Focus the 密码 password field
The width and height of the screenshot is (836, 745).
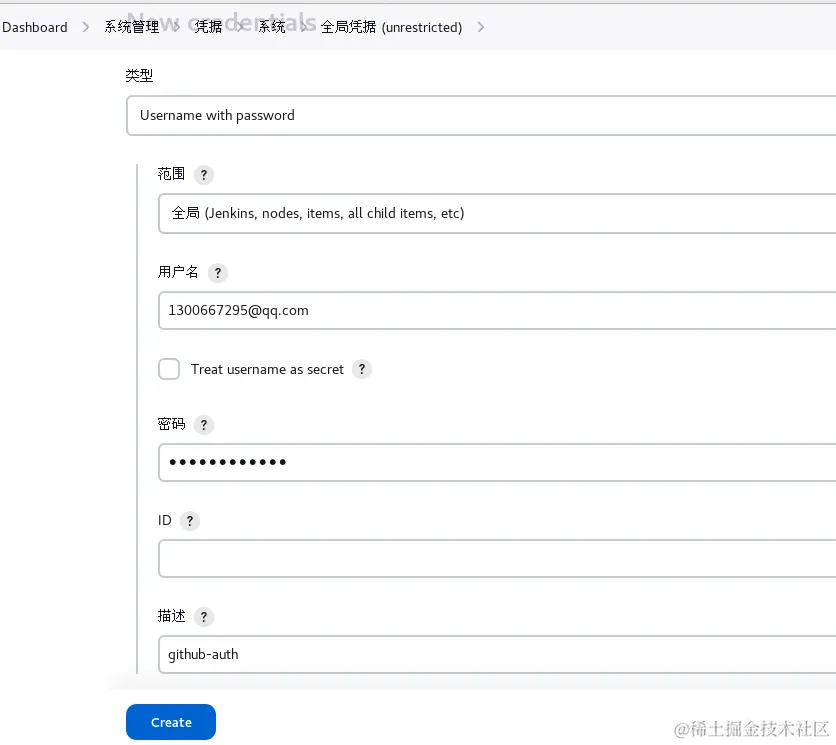tap(497, 462)
